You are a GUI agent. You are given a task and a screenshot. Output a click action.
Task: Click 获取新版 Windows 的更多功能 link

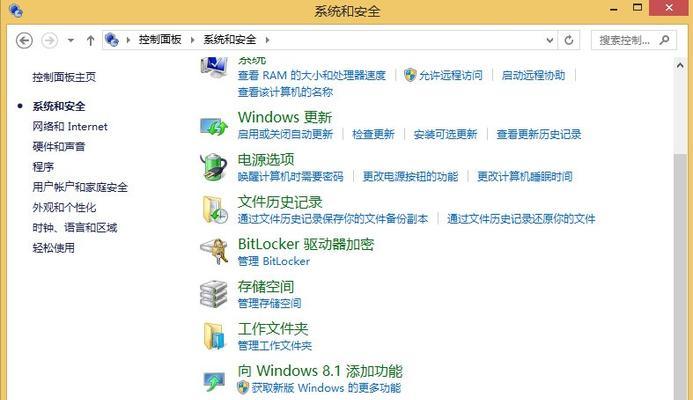click(327, 388)
